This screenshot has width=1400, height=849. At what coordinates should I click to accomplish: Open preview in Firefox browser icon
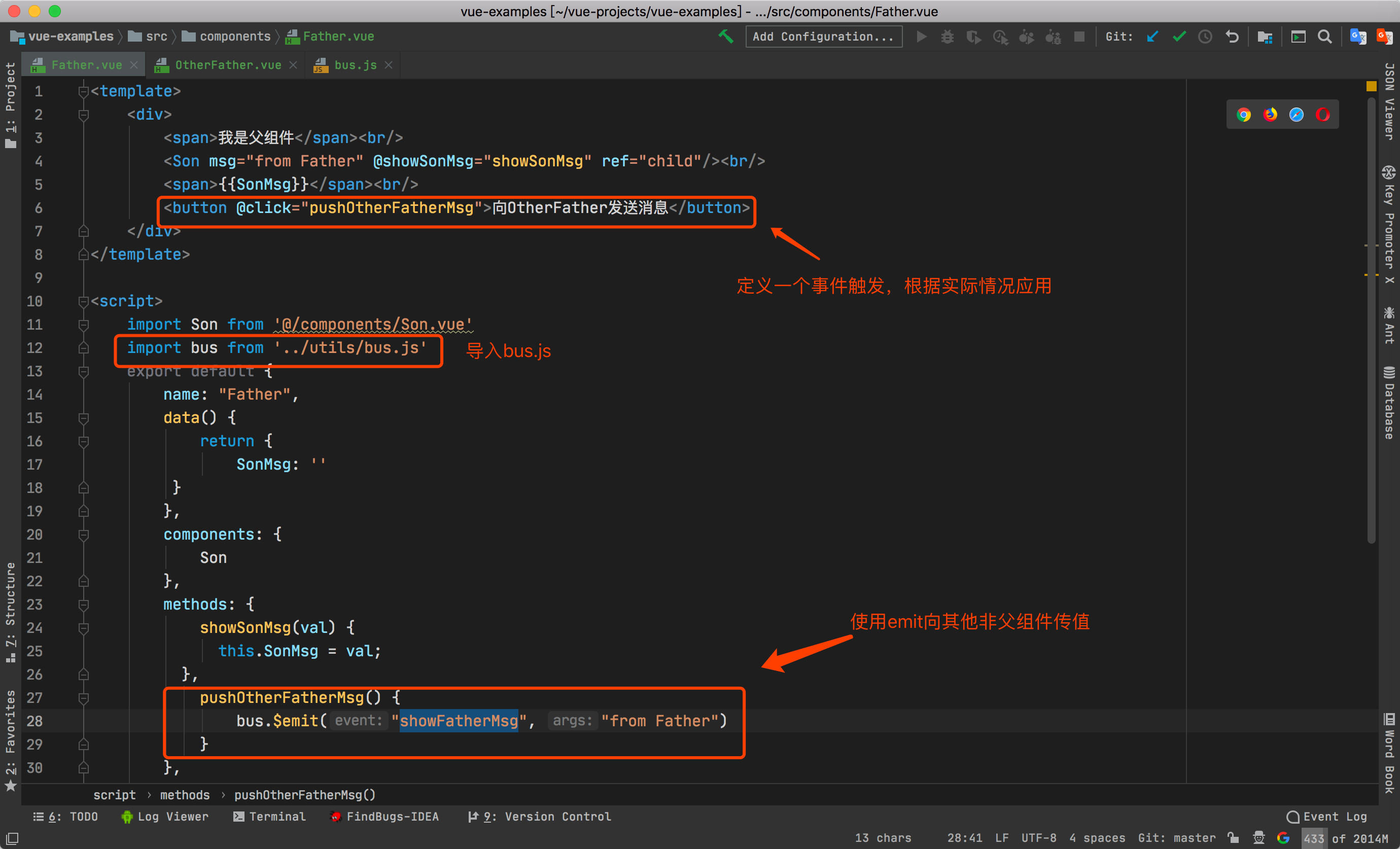click(x=1270, y=115)
